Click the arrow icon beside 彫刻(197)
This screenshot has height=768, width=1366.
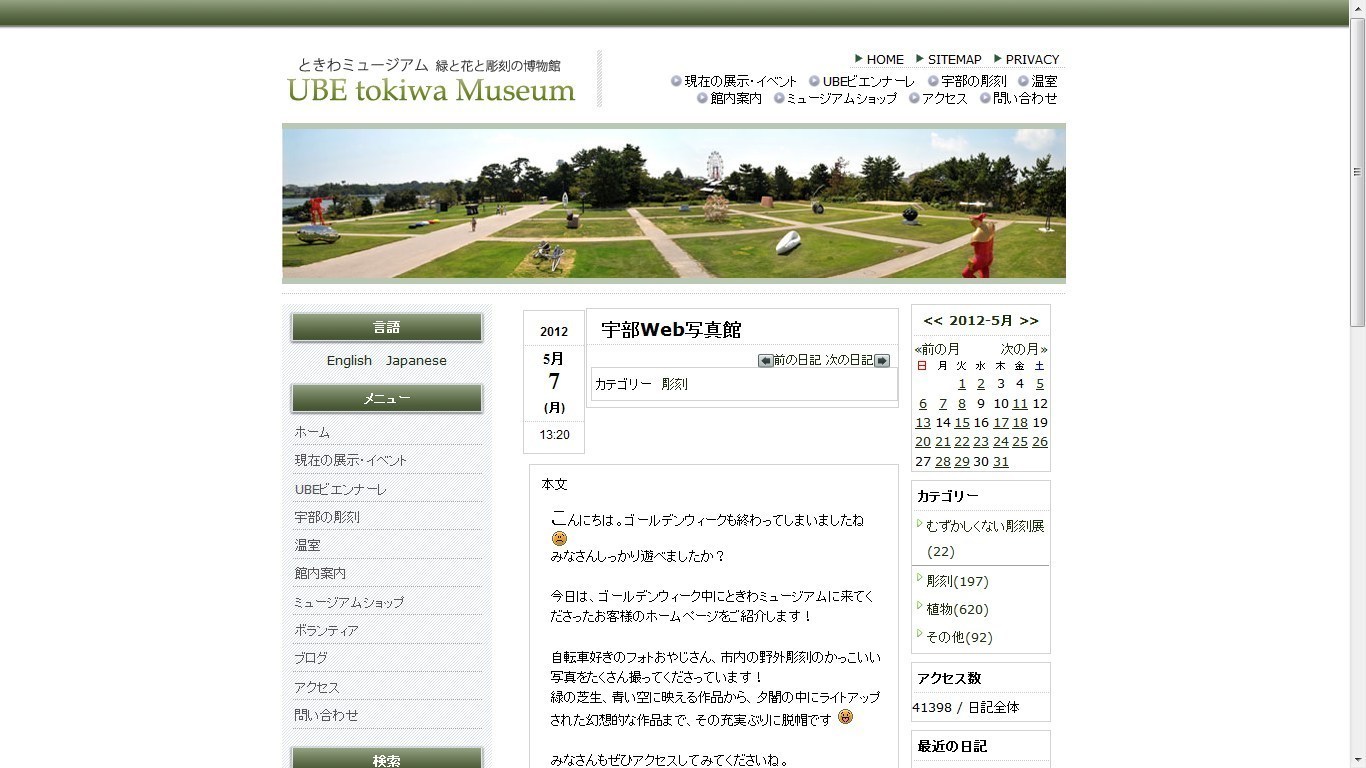tap(919, 578)
